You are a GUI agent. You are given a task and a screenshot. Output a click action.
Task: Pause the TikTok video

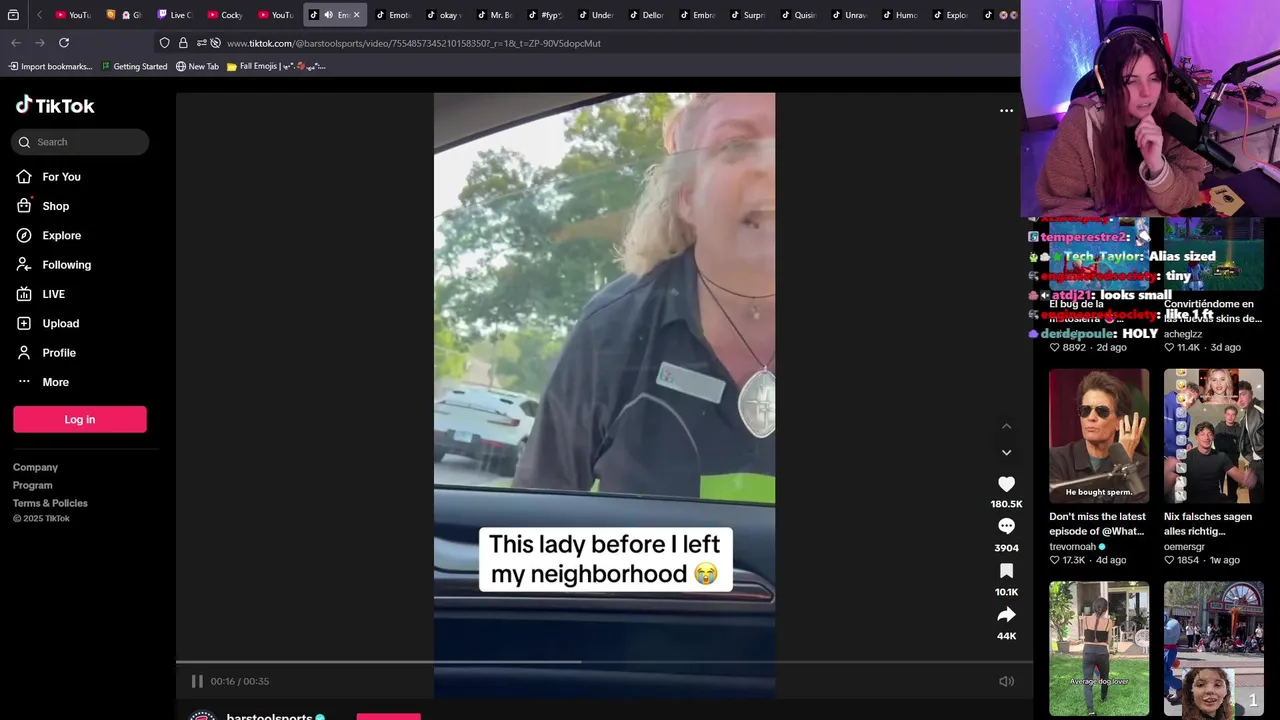click(197, 681)
